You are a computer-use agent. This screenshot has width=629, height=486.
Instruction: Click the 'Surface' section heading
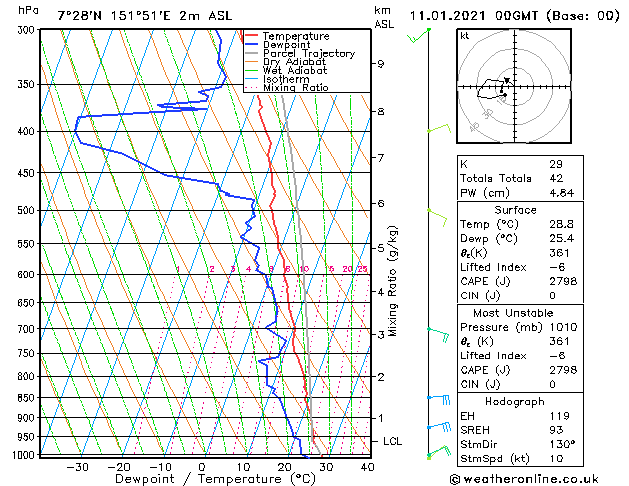(515, 210)
